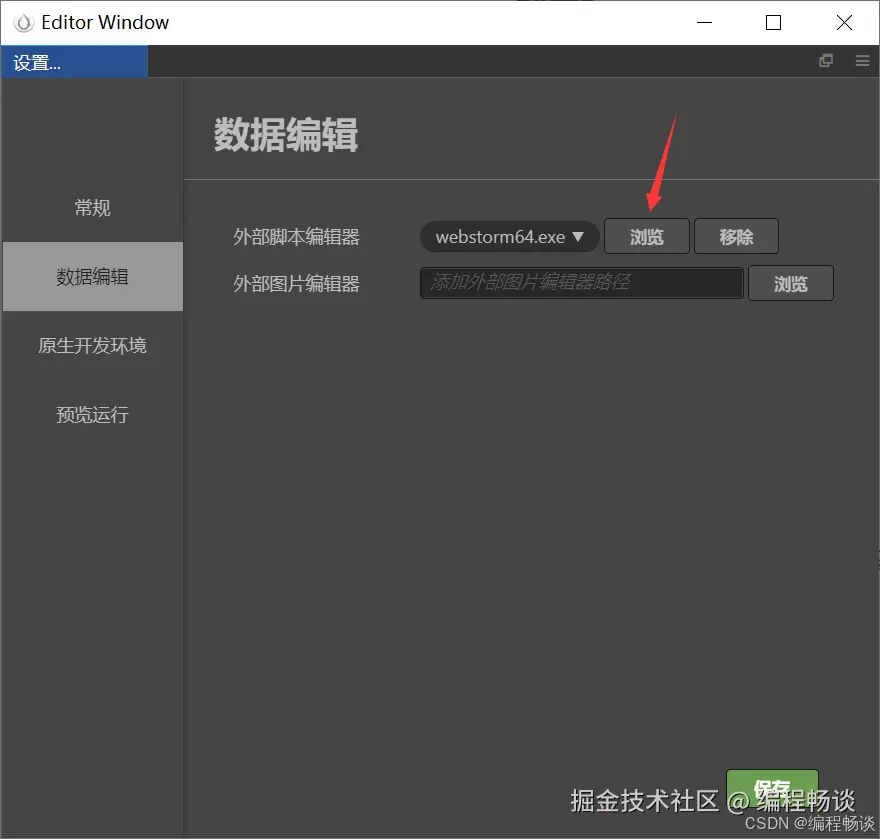Open 原生开发环境 settings section

[93, 346]
